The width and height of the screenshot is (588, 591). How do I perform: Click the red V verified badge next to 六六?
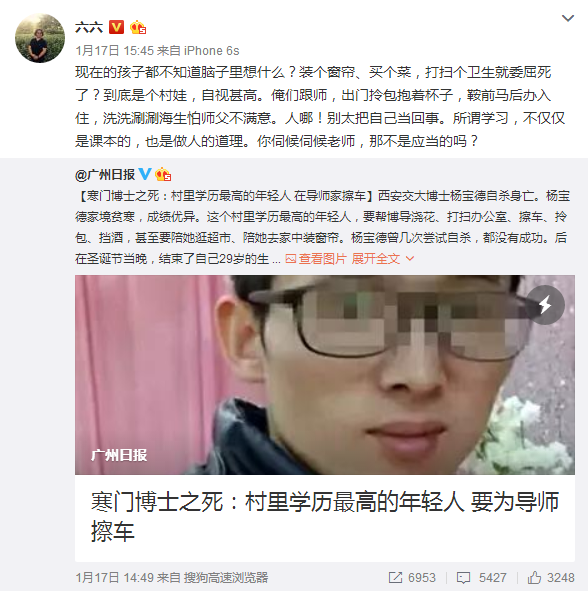116,27
